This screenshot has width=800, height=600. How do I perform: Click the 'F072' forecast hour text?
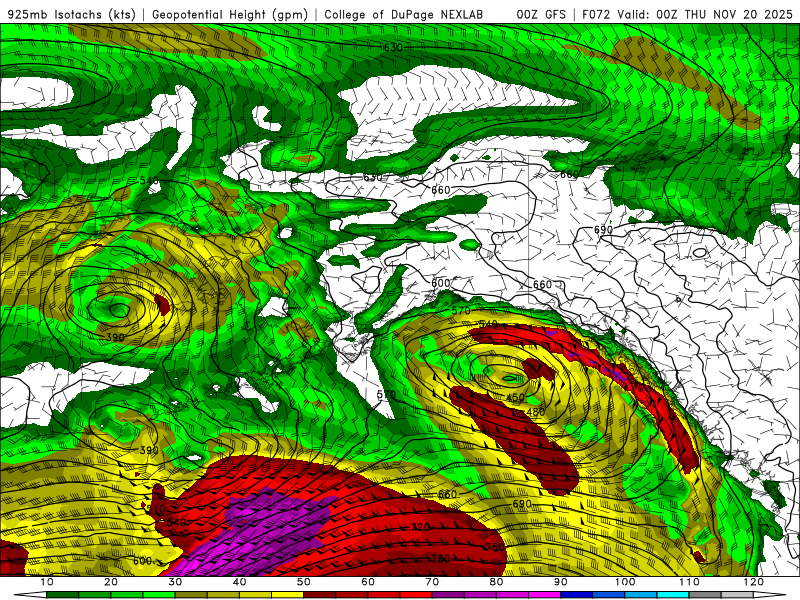595,14
